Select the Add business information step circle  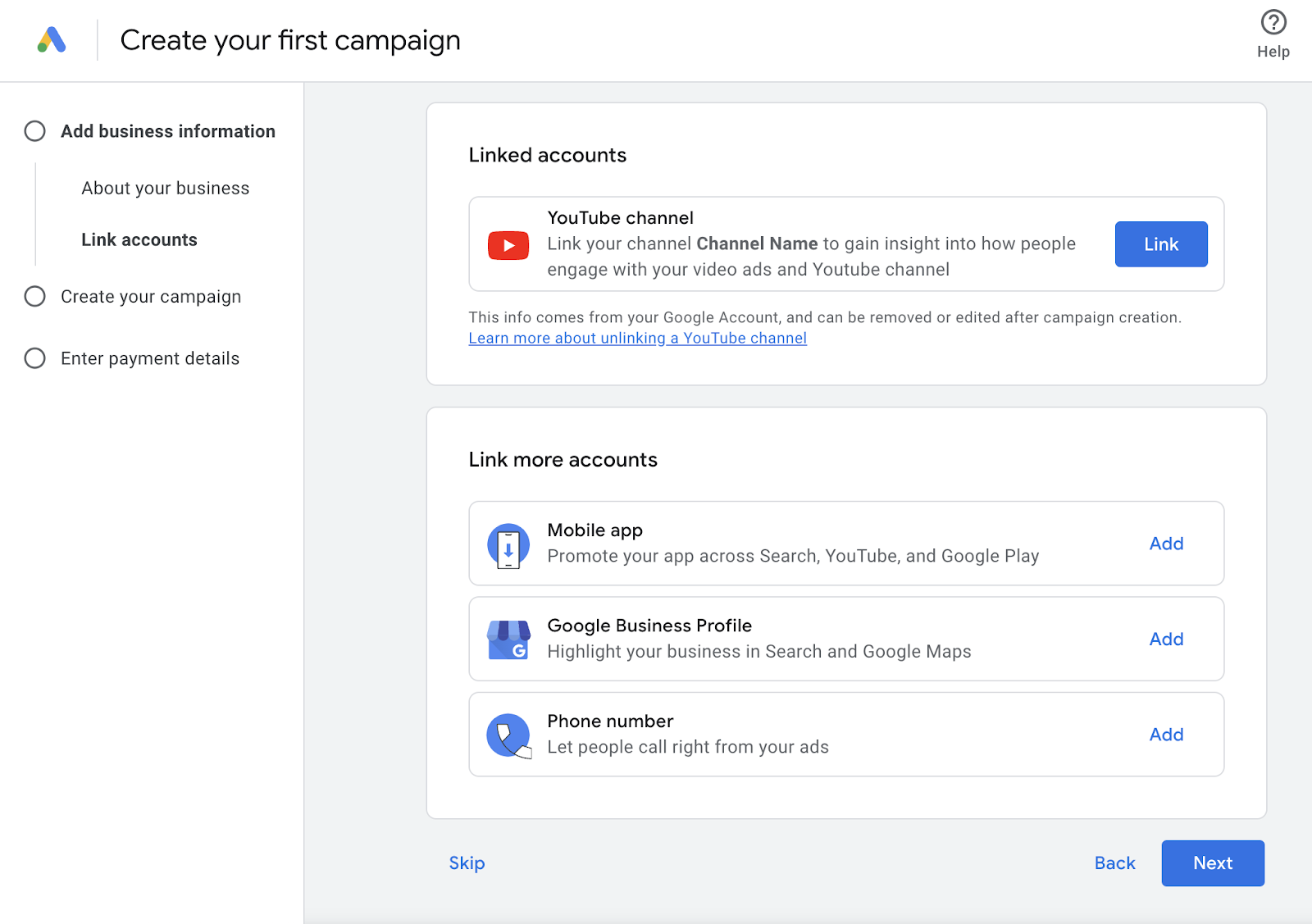point(34,130)
